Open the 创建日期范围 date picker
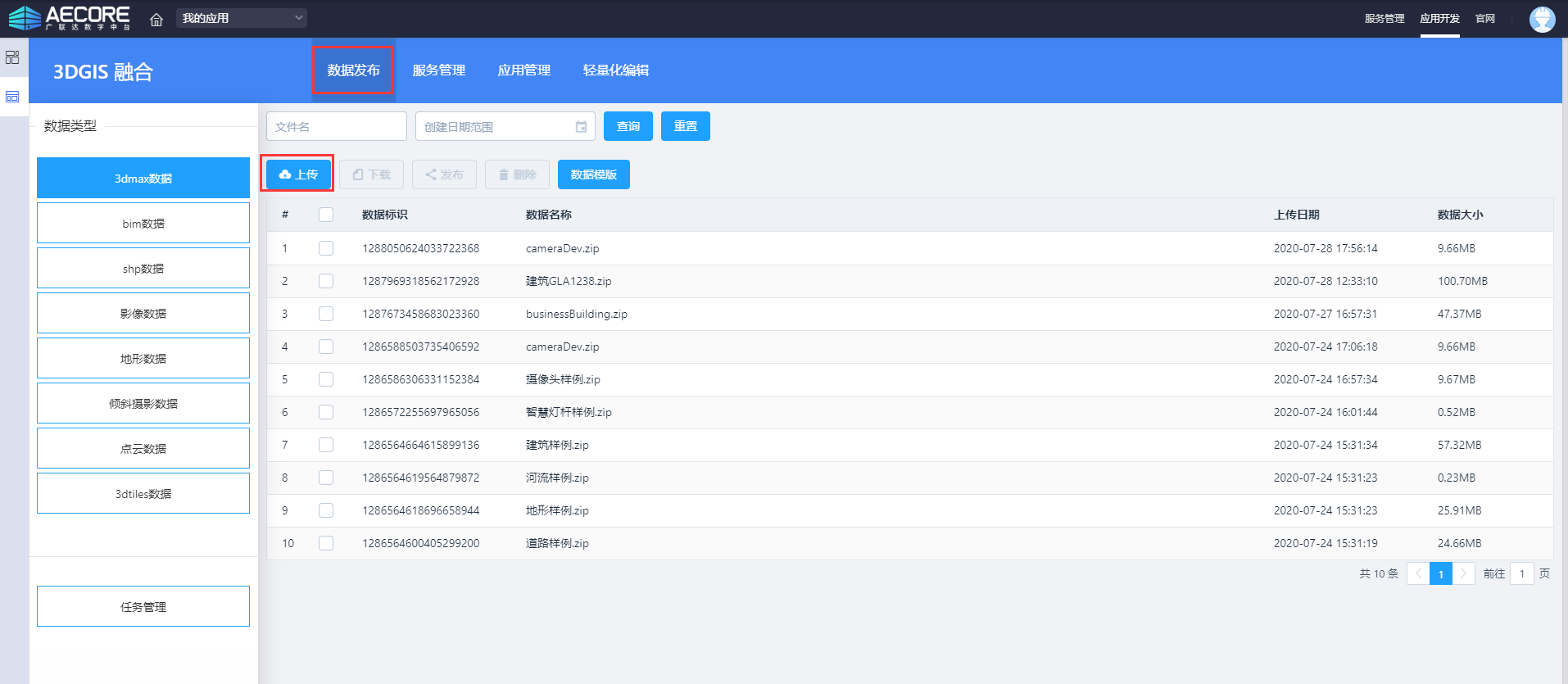1568x684 pixels. pos(496,127)
